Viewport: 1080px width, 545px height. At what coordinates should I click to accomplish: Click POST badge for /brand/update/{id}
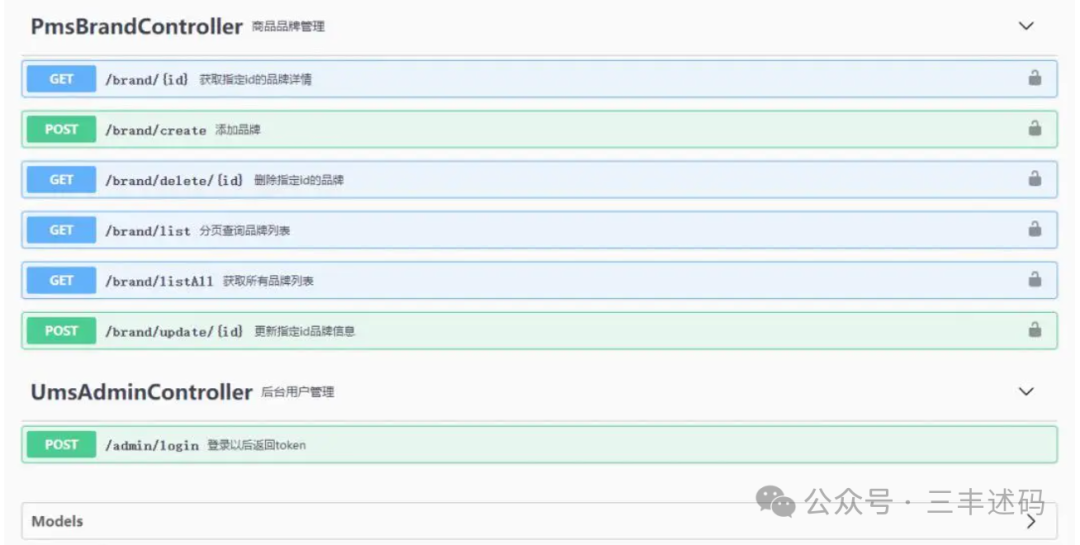61,331
